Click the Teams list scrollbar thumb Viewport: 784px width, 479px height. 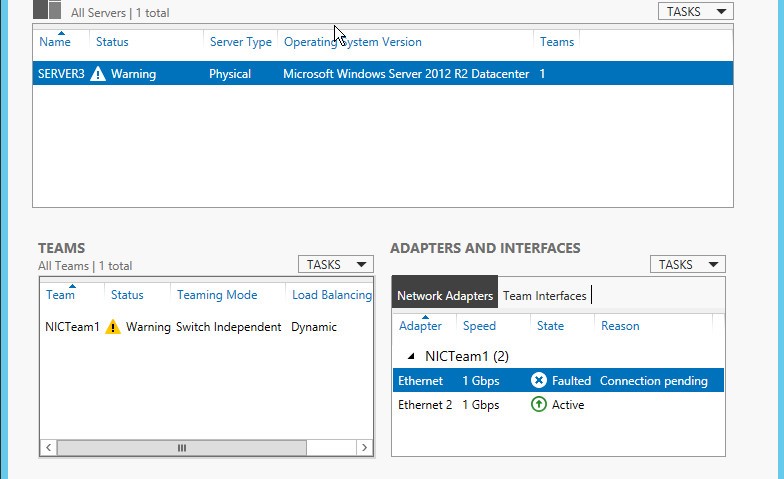182,448
